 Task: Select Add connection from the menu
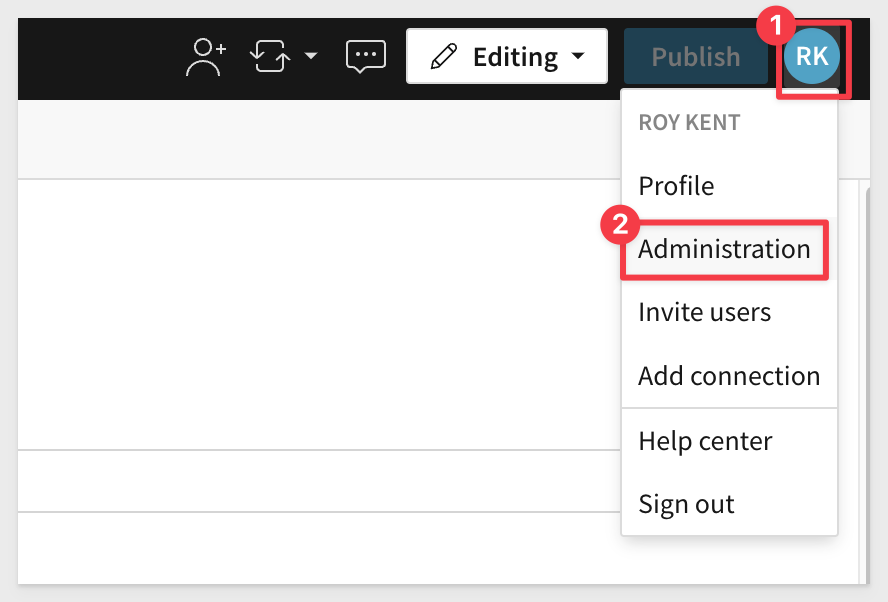tap(729, 376)
